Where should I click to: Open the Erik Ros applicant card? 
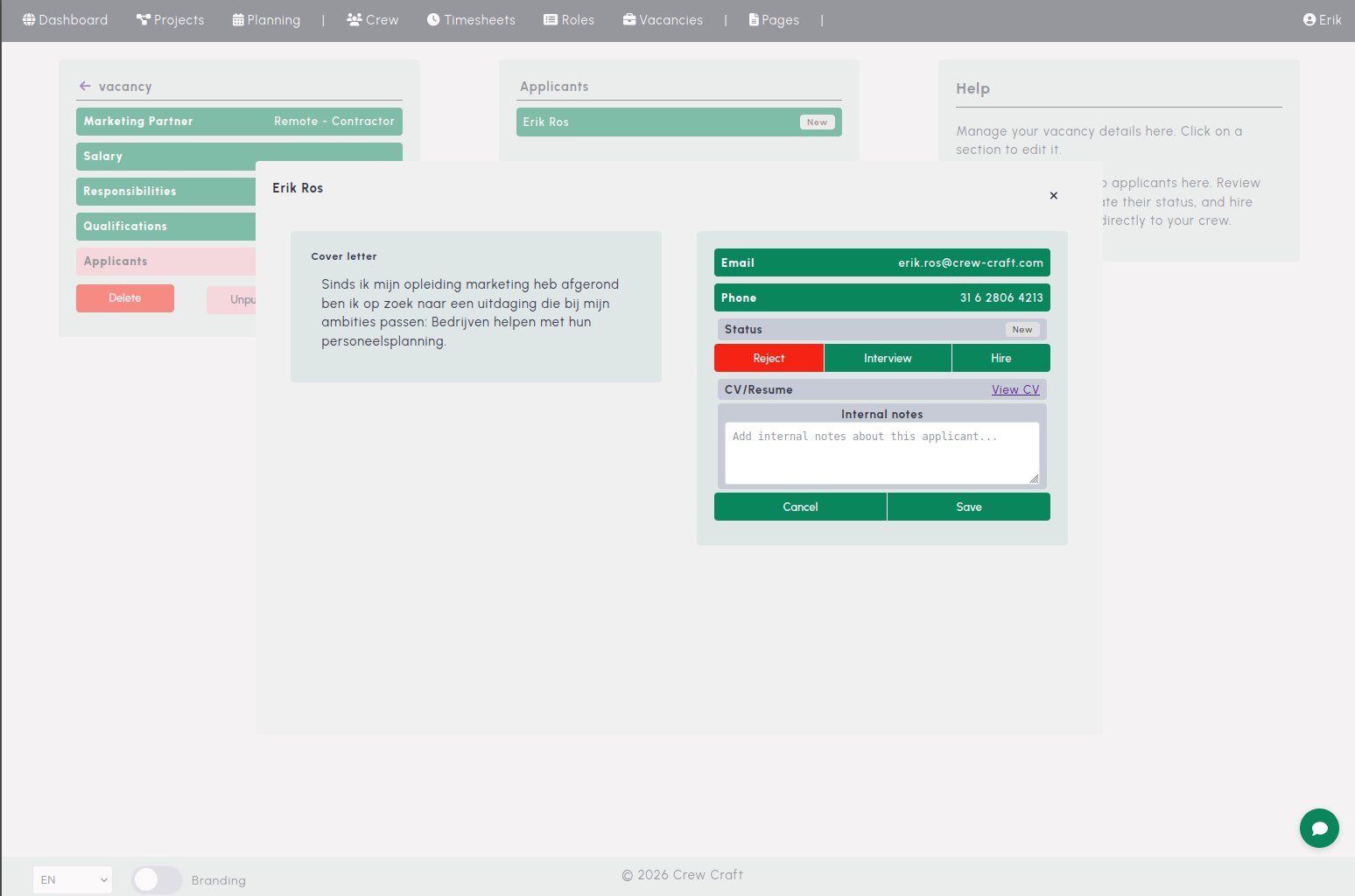click(x=678, y=122)
